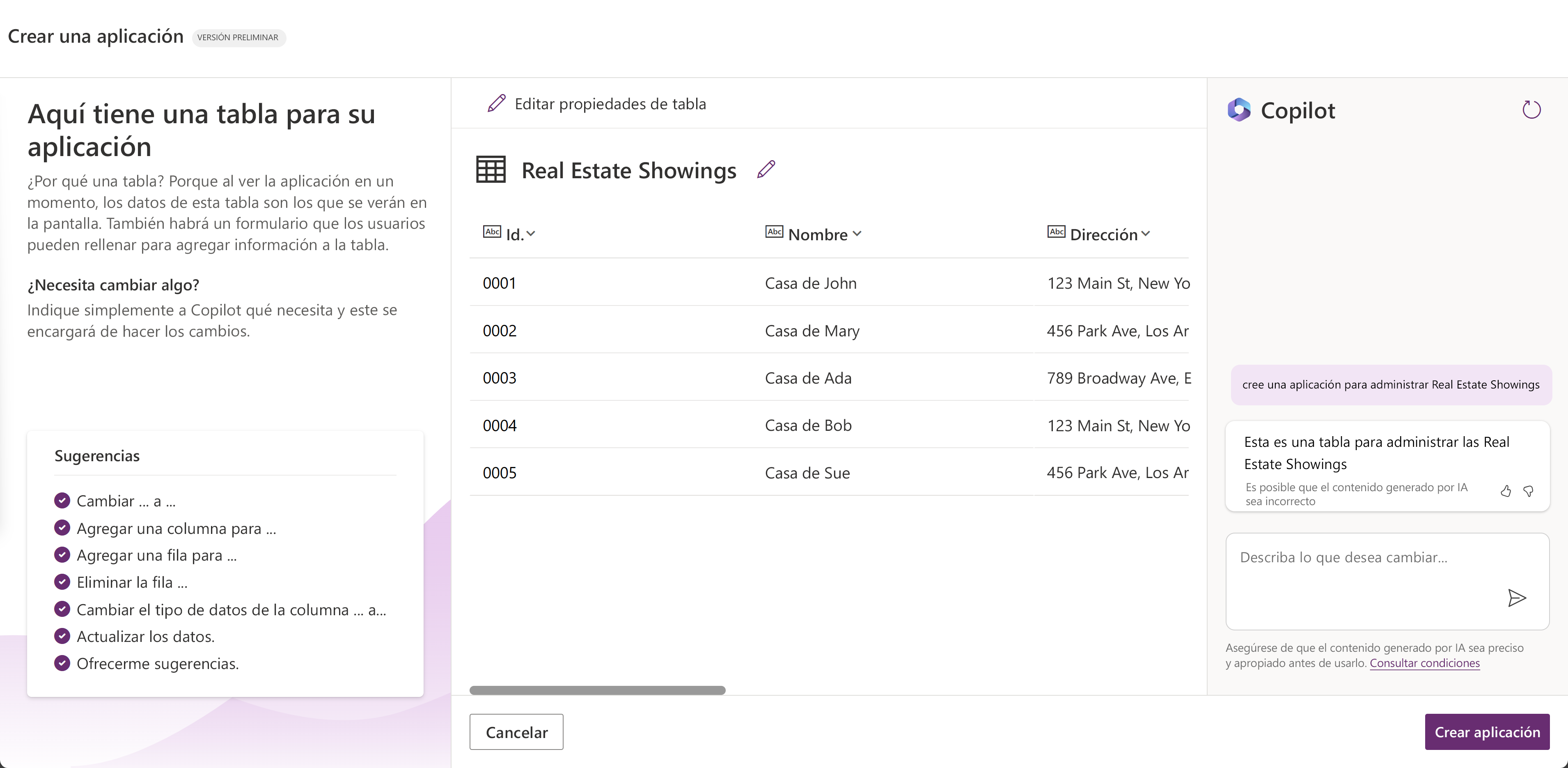Open the Dirección column dropdown chevron
Screen dimensions: 1568x768
(1146, 235)
